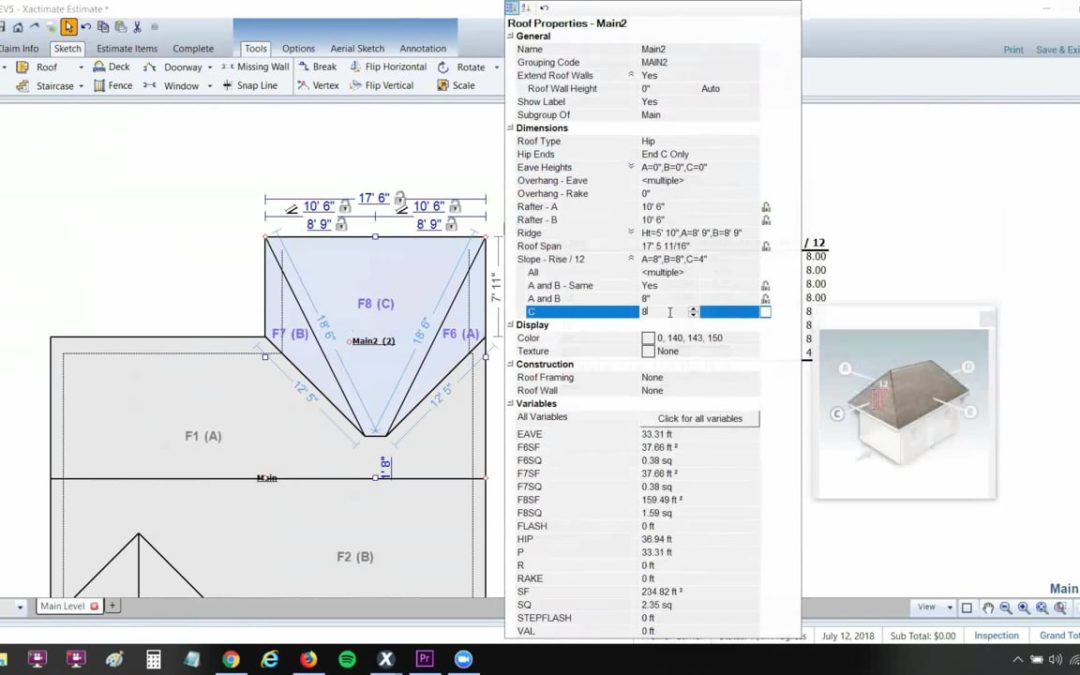
Task: Expand the Eave Heights property row
Action: pyautogui.click(x=631, y=167)
